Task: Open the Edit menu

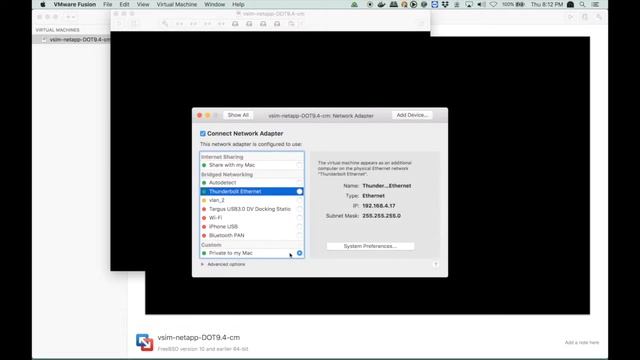Action: click(124, 4)
